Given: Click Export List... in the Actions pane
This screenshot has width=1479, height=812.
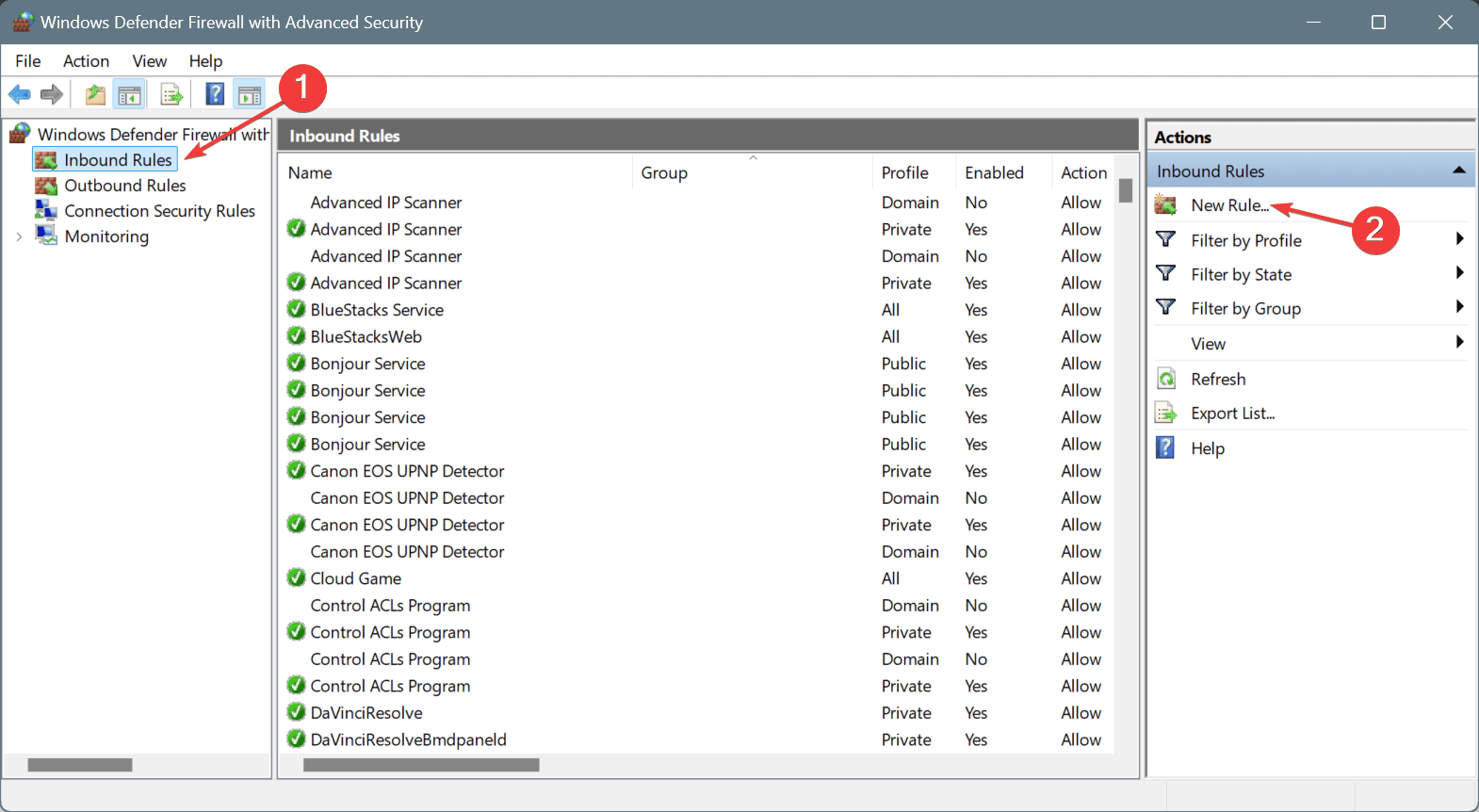Looking at the screenshot, I should (1232, 414).
